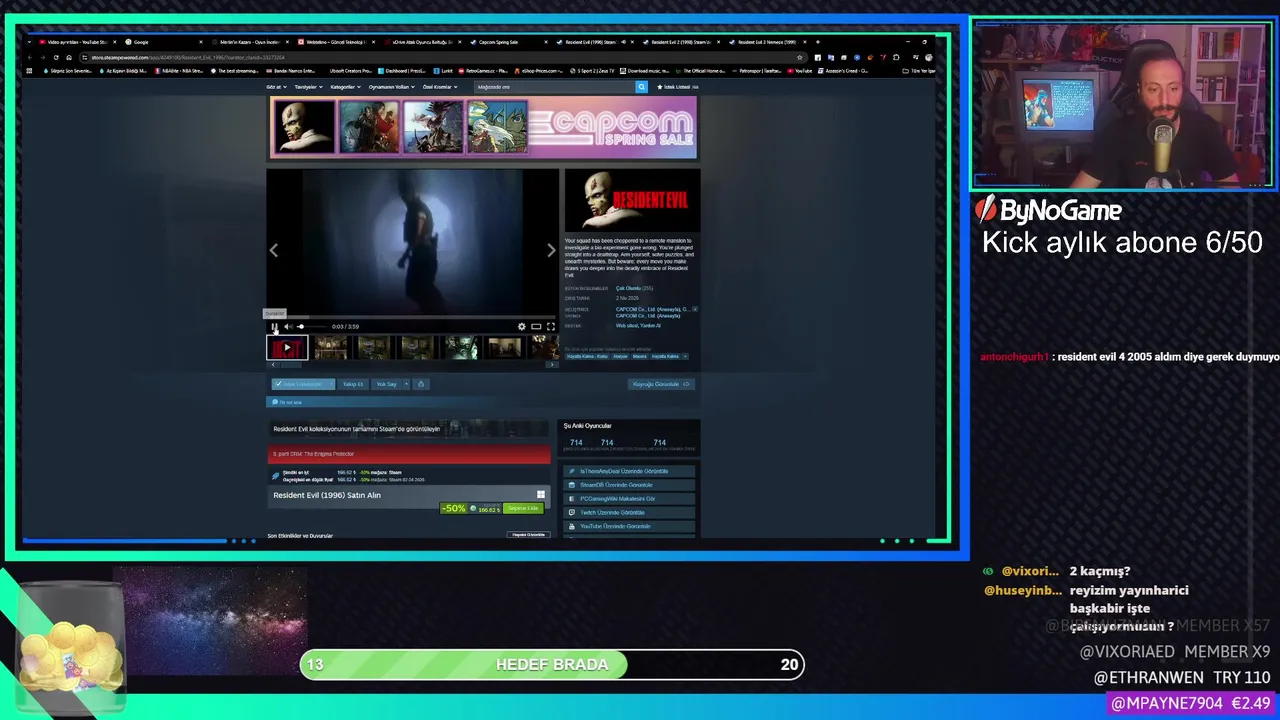Click the Sepete Ekle add-to-cart button

pyautogui.click(x=523, y=508)
